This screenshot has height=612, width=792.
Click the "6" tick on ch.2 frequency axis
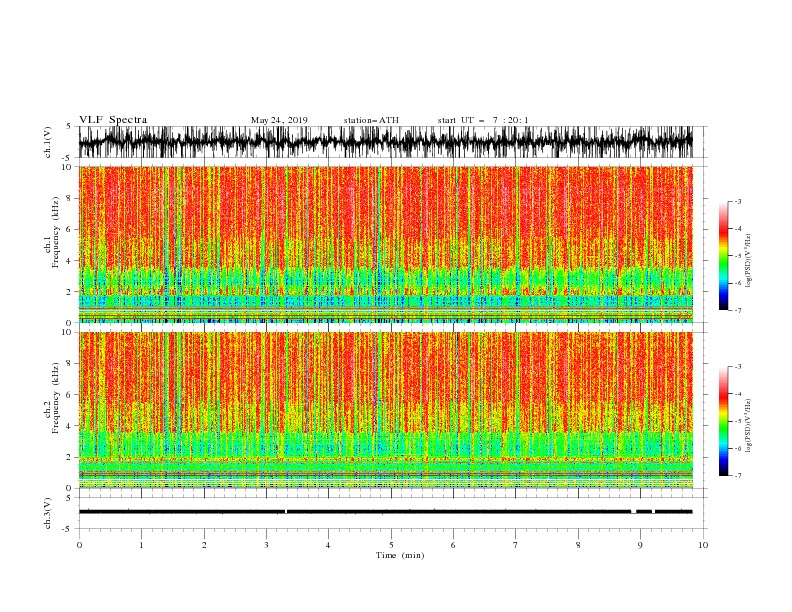69,395
